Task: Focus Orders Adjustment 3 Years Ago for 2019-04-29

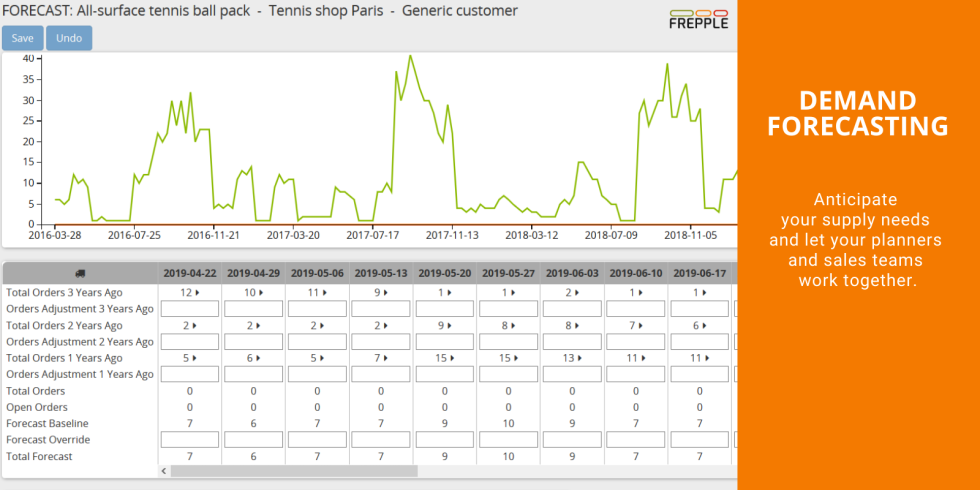Action: [254, 309]
